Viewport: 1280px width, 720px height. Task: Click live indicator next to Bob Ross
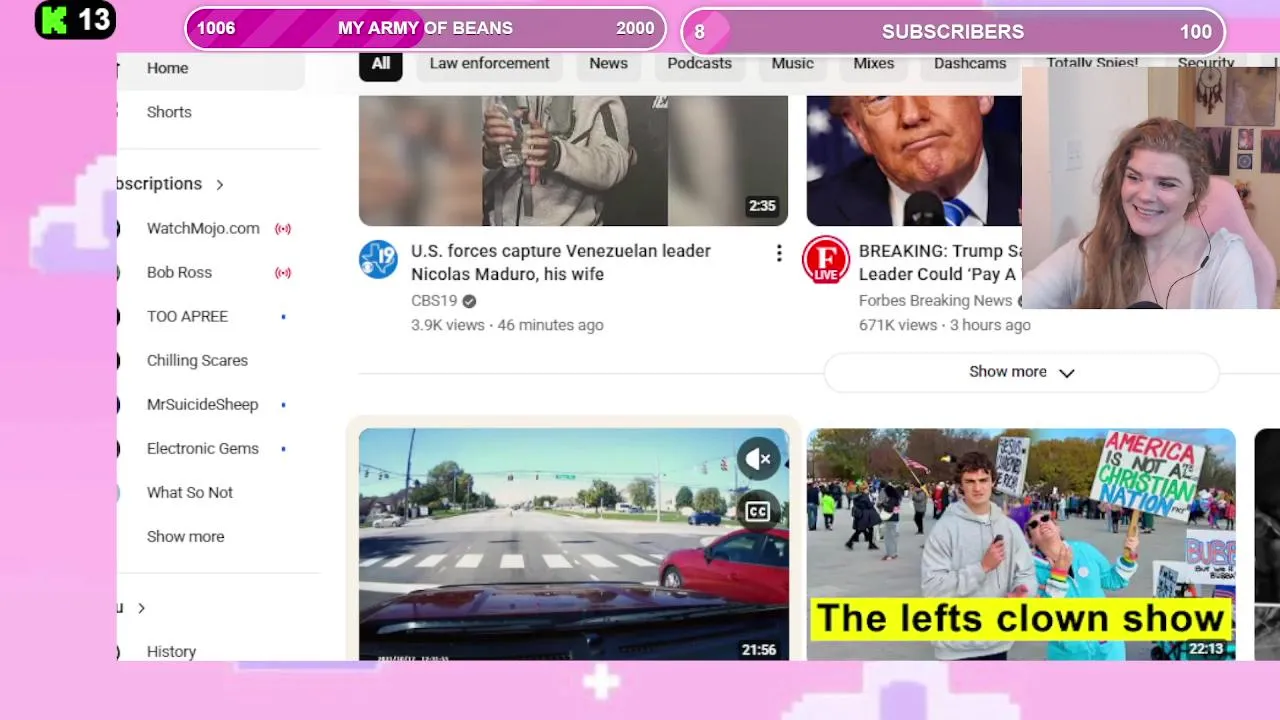283,273
